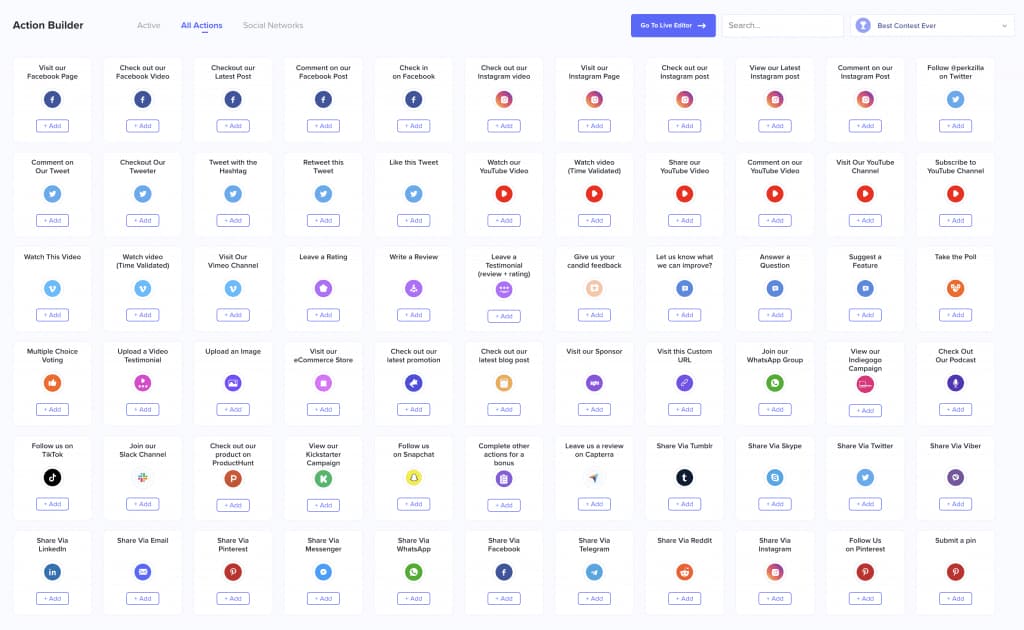Add the Comment on our Instagram Post action

(865, 126)
